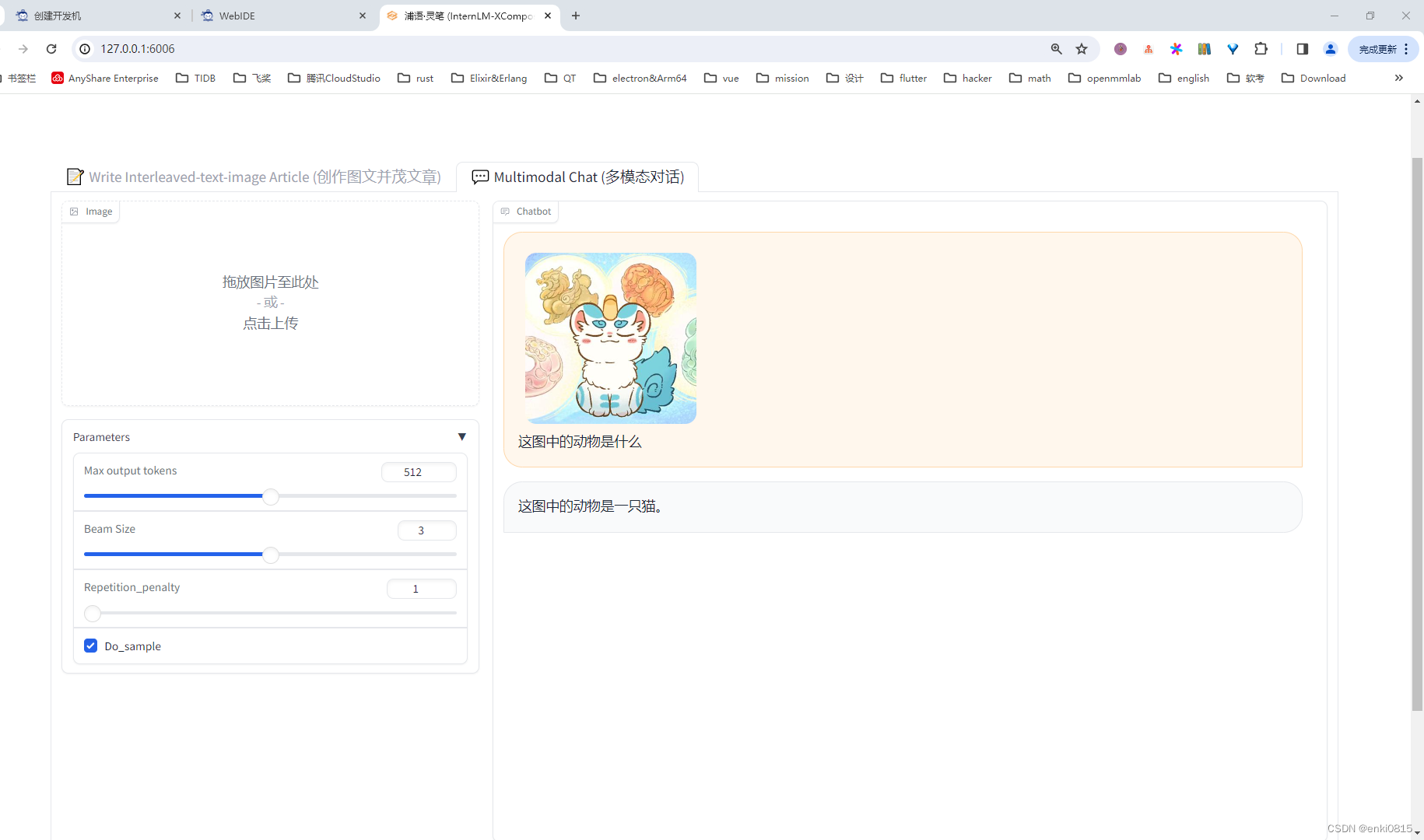
Task: Click the page vertical scrollbar
Action: coord(1417,434)
